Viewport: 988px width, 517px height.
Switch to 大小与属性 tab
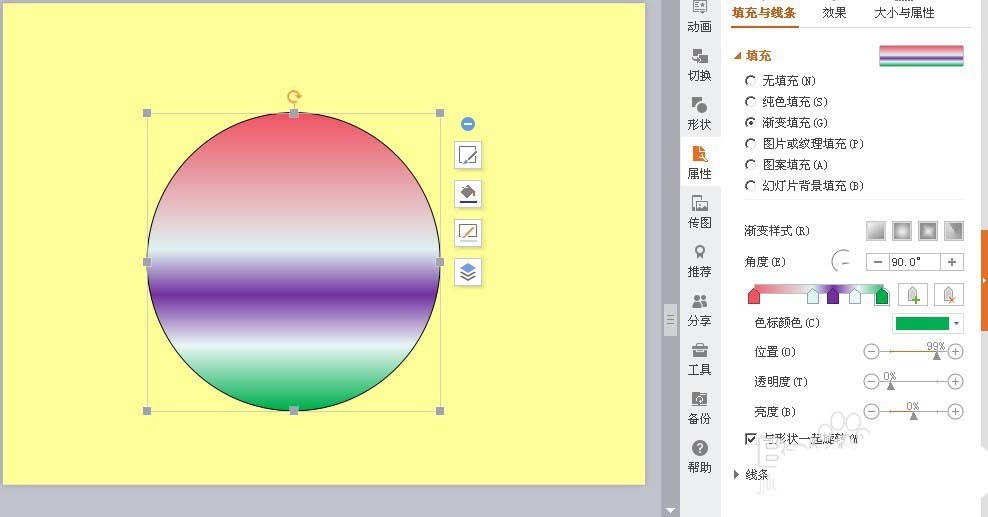coord(904,13)
